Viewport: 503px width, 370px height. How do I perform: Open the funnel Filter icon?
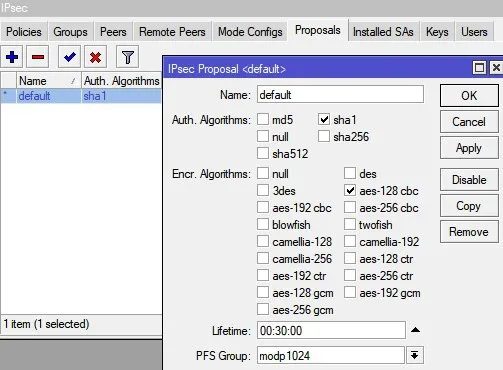(127, 57)
